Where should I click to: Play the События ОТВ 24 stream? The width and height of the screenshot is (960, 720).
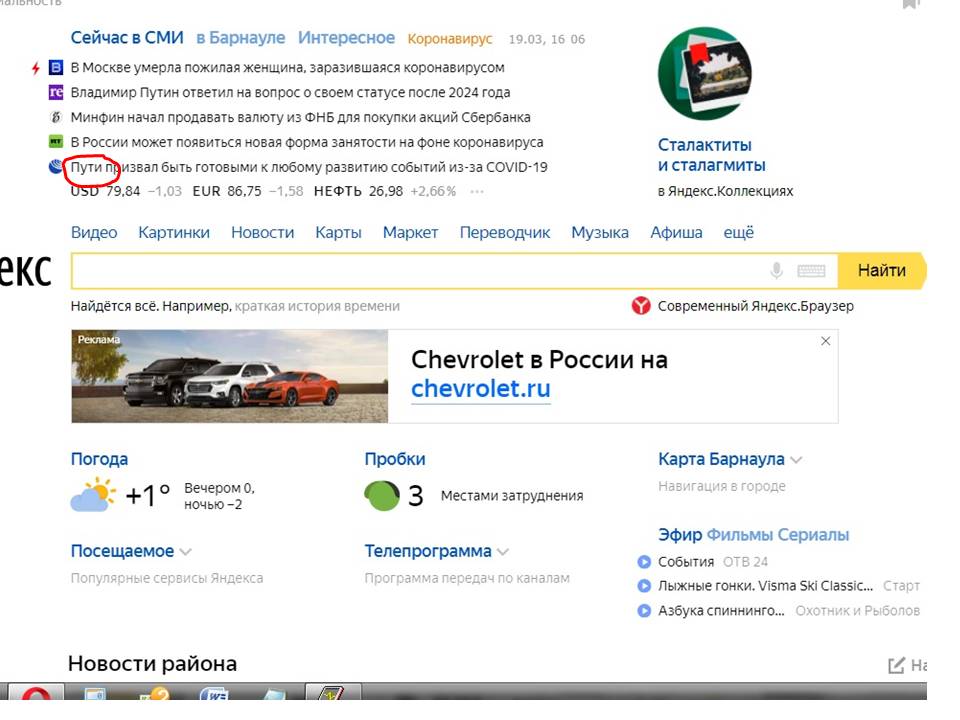(644, 561)
